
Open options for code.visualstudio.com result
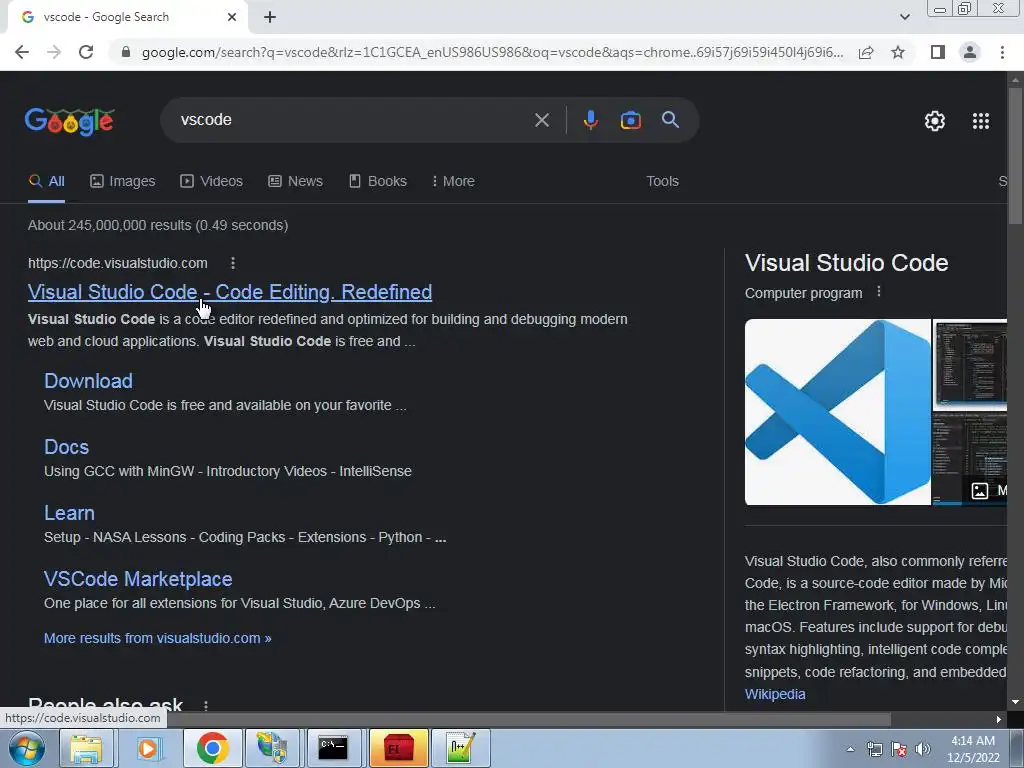pos(232,263)
